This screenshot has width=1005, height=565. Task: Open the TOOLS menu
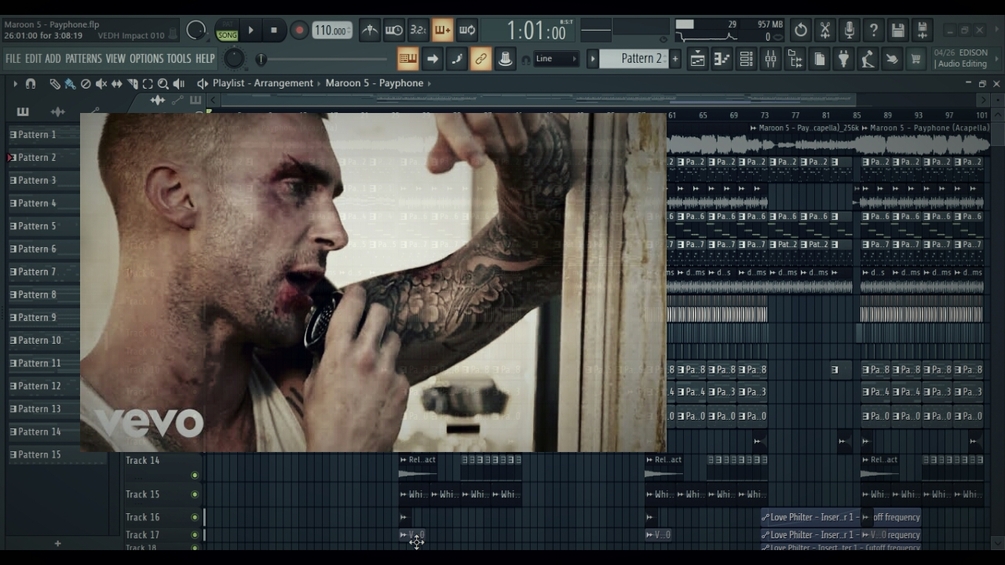click(179, 59)
